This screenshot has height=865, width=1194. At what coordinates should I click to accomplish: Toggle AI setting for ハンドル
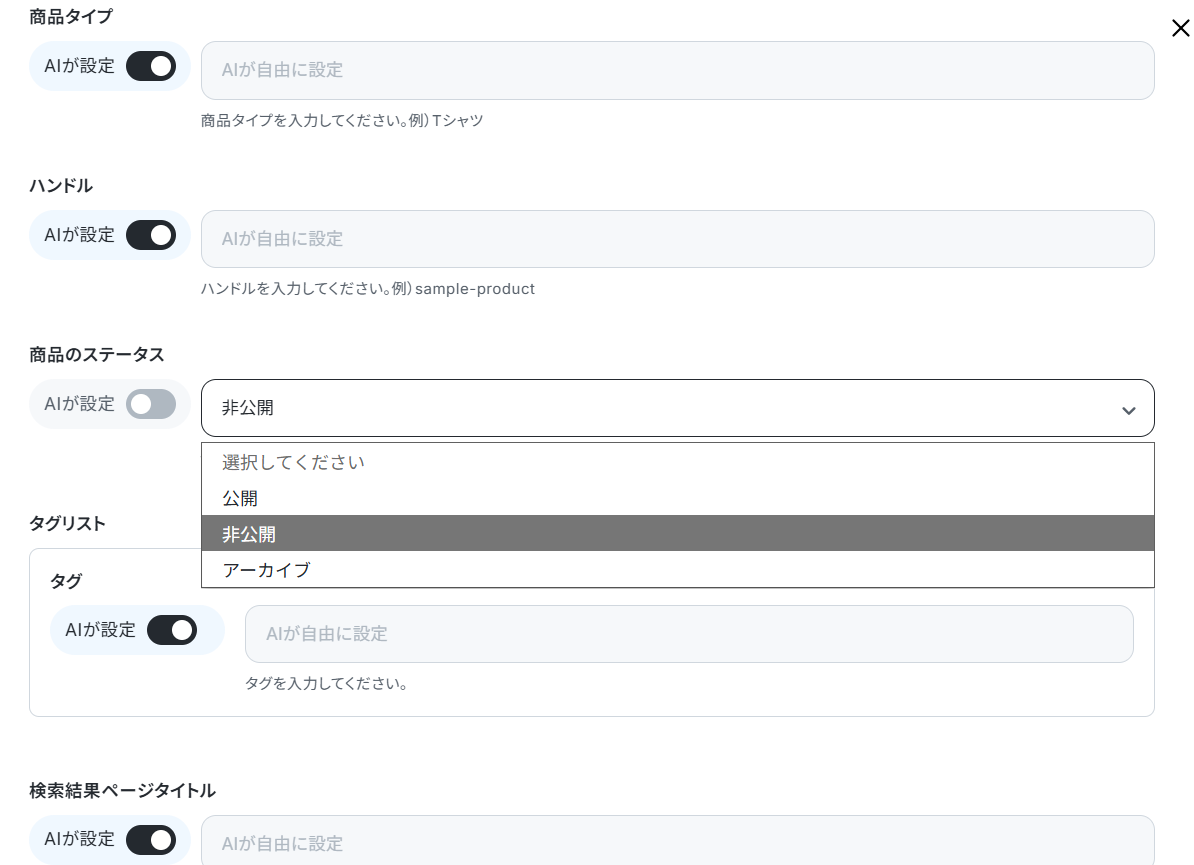click(151, 235)
